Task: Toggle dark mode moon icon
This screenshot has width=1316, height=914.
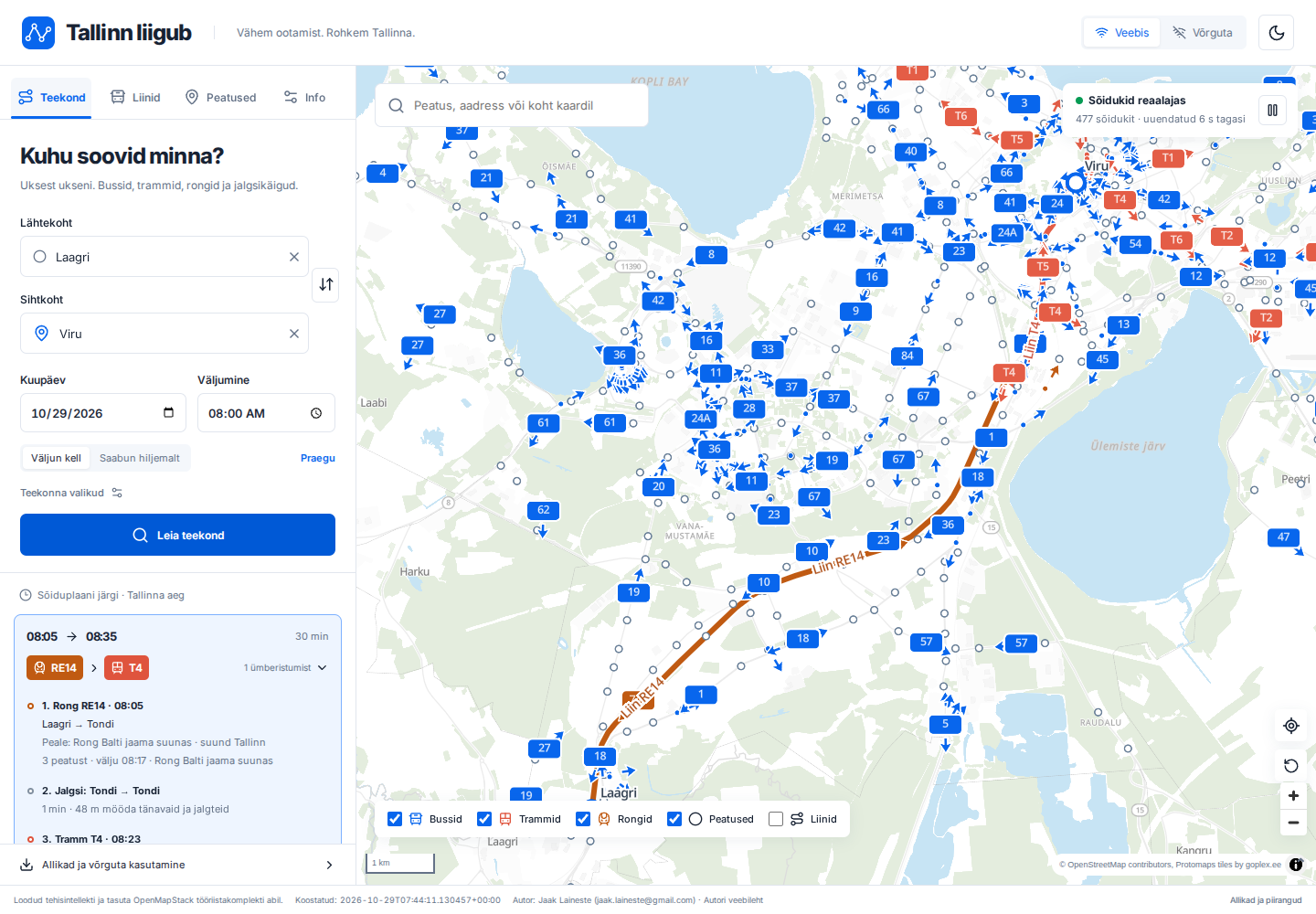Action: click(1277, 33)
